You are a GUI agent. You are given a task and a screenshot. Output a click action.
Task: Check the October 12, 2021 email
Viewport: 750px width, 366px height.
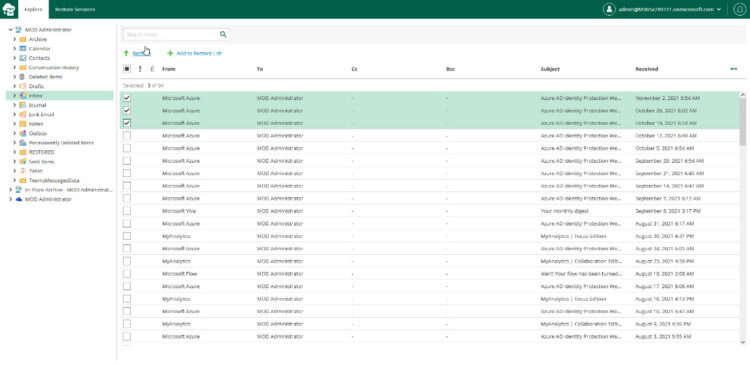click(127, 136)
